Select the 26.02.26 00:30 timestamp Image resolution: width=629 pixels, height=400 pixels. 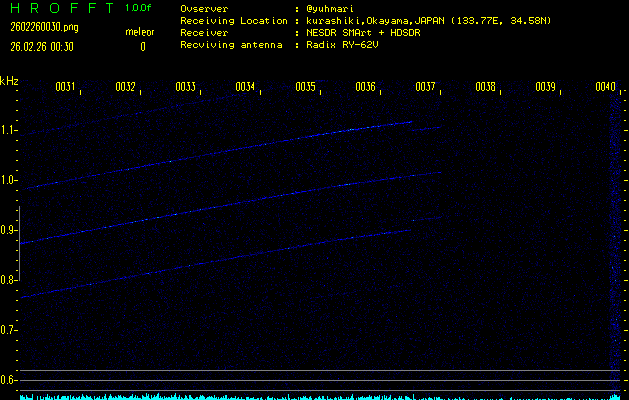tap(42, 46)
